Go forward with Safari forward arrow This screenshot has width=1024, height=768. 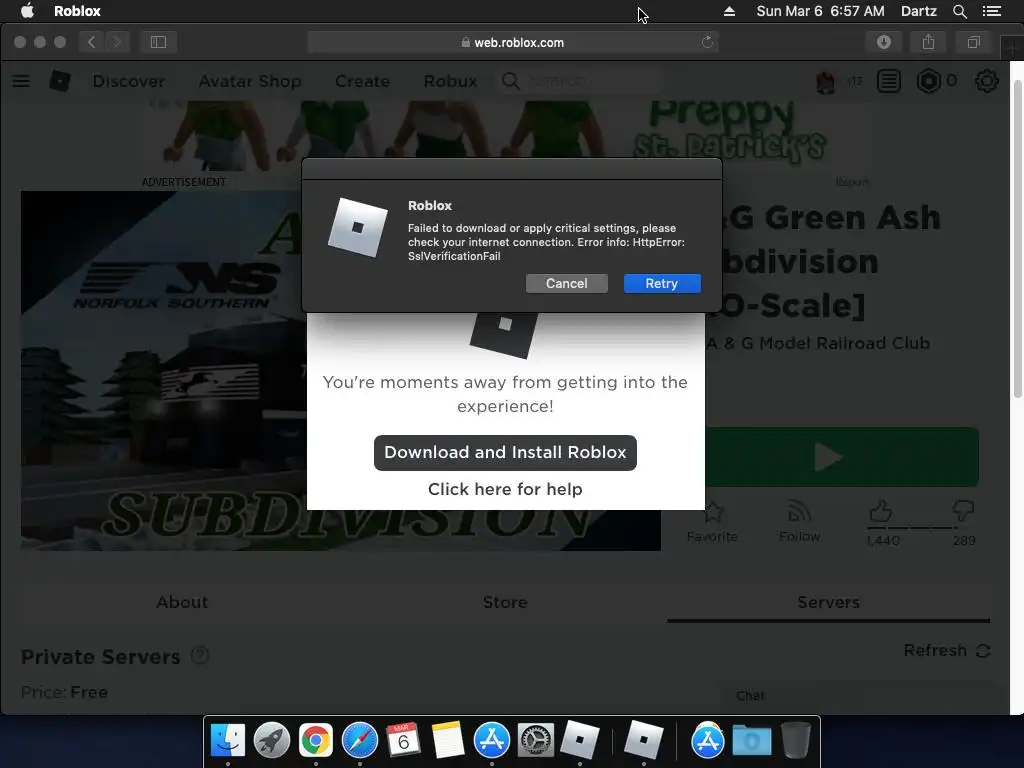pyautogui.click(x=117, y=42)
